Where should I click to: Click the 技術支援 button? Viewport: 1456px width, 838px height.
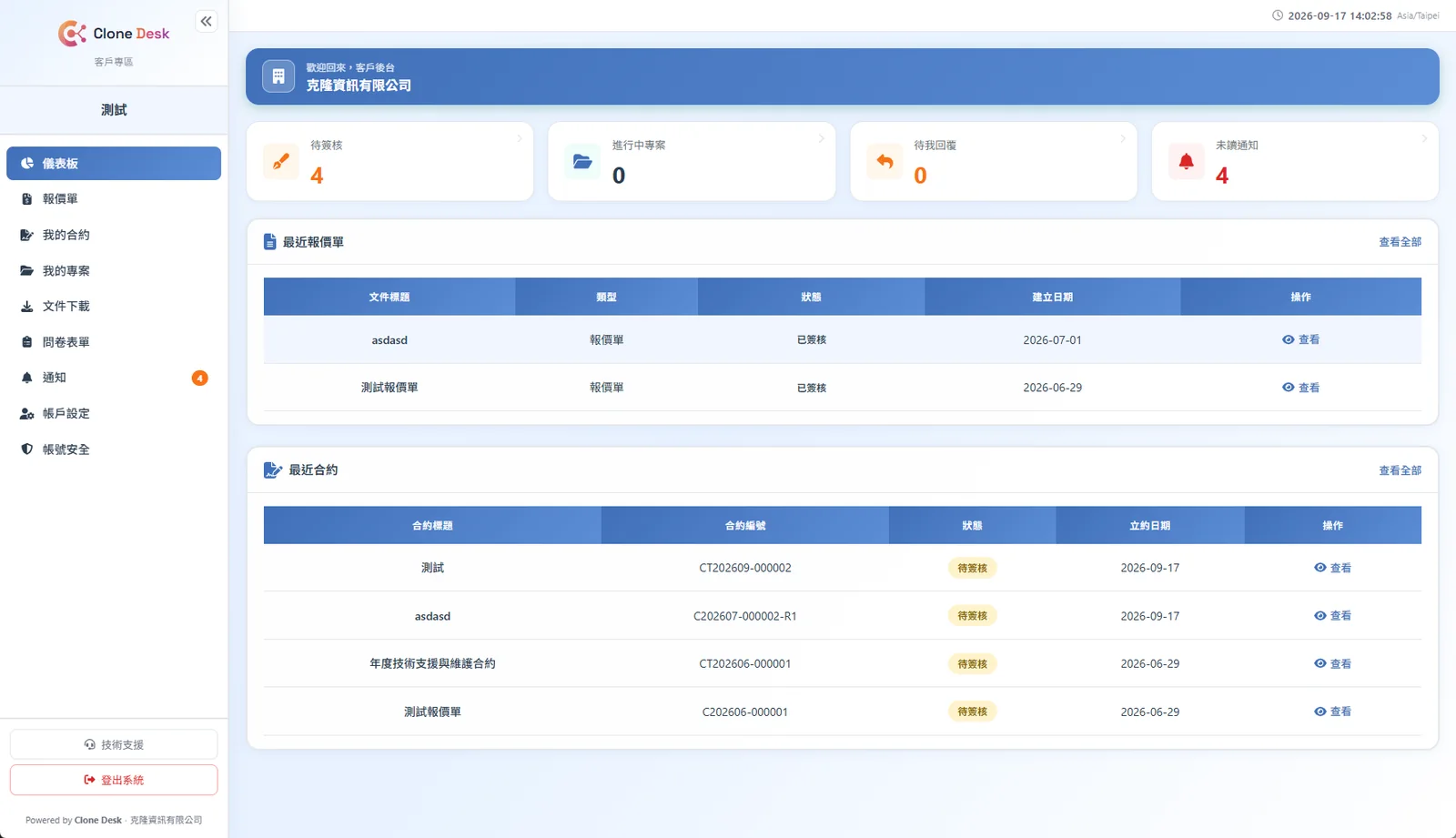point(114,744)
